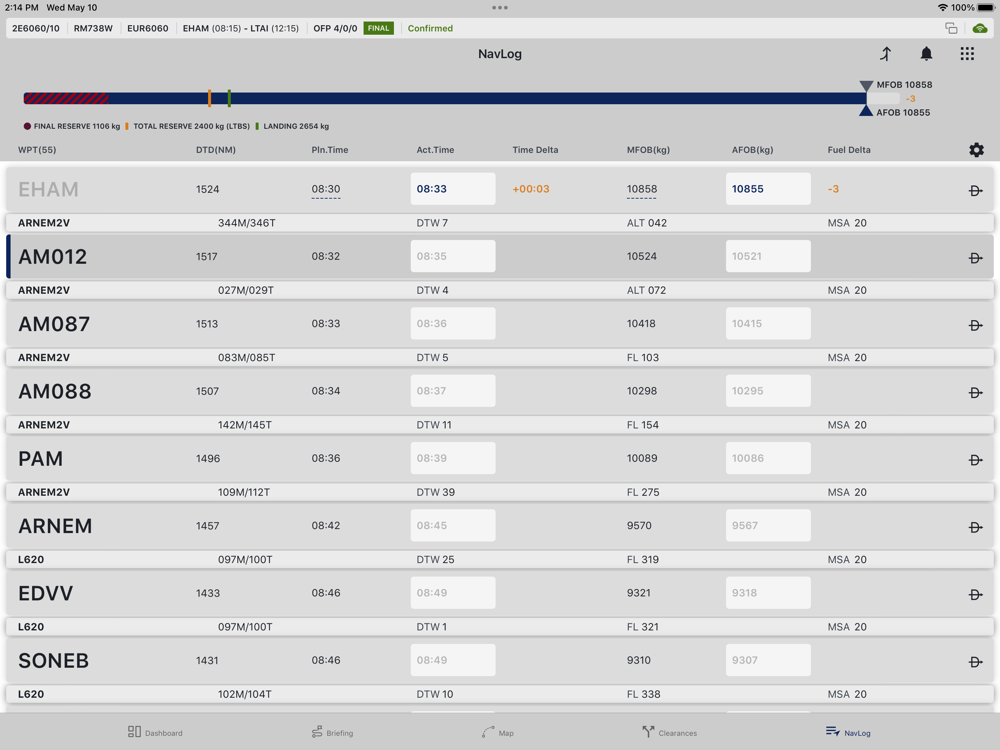Viewport: 1000px width, 750px height.
Task: Tap the three-dot multitasking control
Action: (500, 8)
